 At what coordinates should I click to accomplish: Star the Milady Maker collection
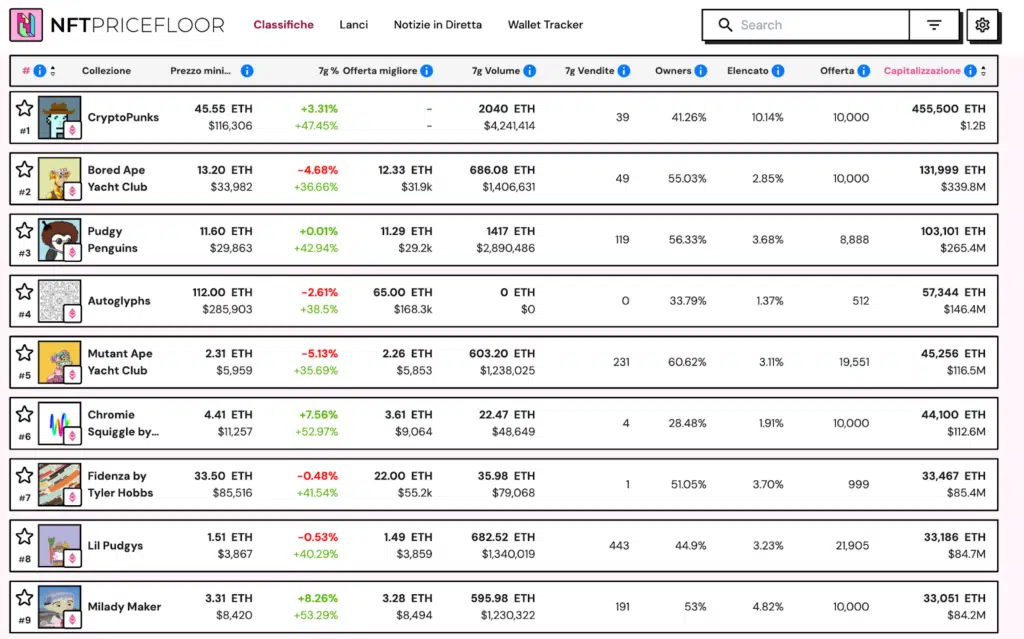click(25, 597)
